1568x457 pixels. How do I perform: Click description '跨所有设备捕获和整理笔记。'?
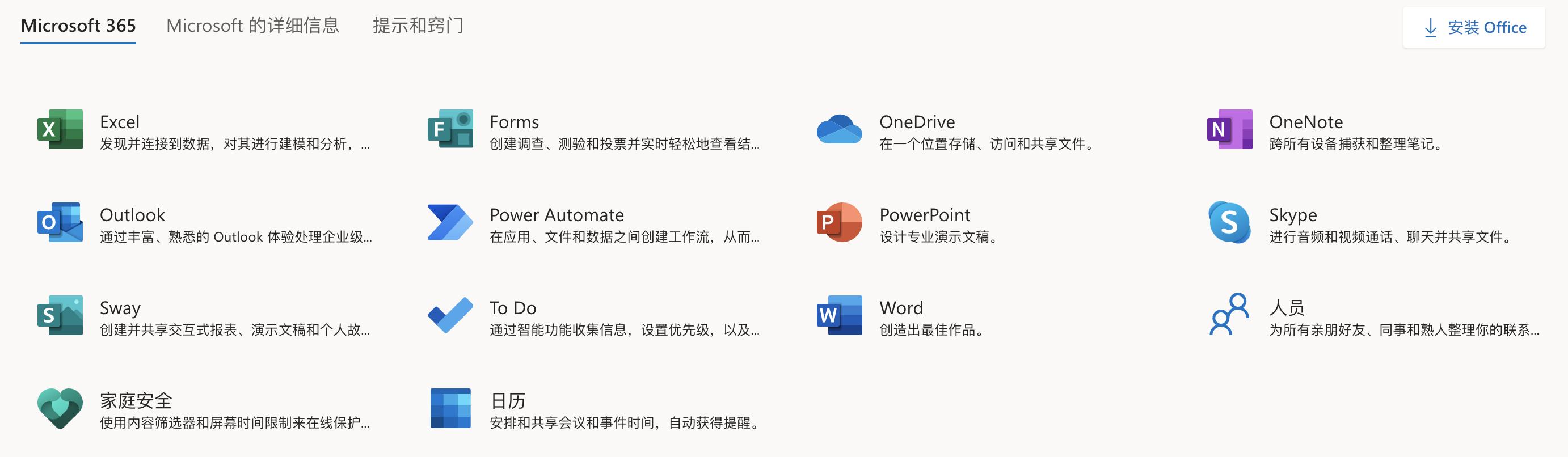pyautogui.click(x=1358, y=143)
